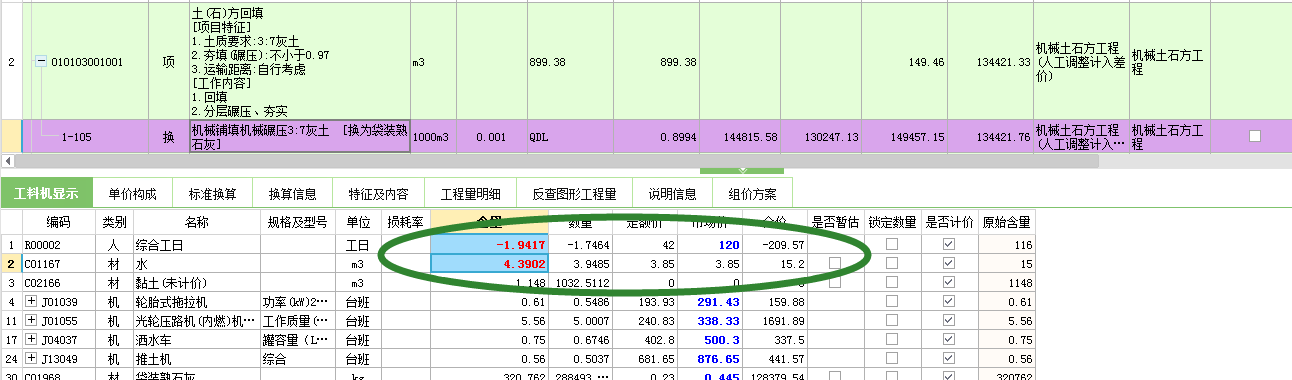
Task: Open the 标准换算 tab
Action: click(213, 193)
